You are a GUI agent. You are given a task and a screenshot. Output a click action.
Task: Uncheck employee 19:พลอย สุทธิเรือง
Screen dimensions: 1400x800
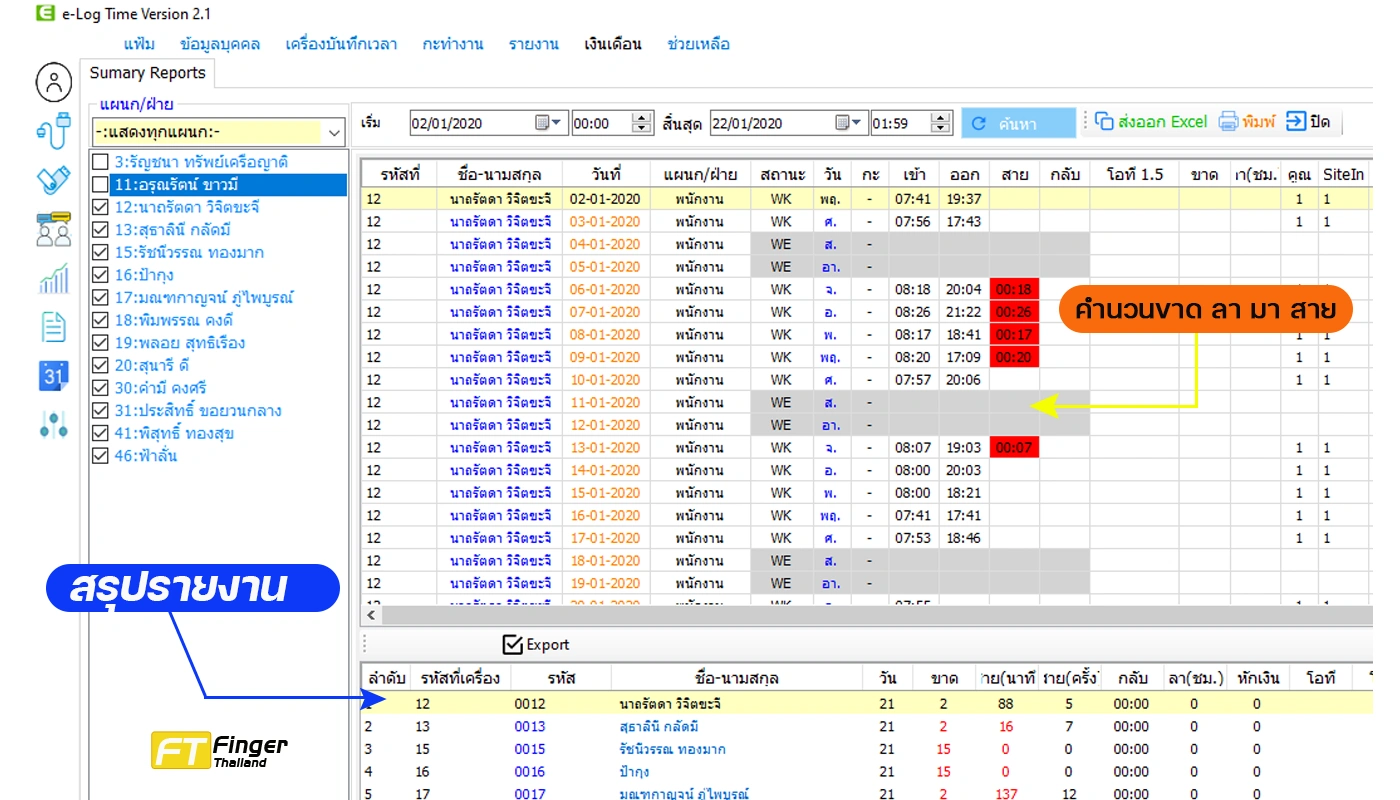[x=100, y=343]
